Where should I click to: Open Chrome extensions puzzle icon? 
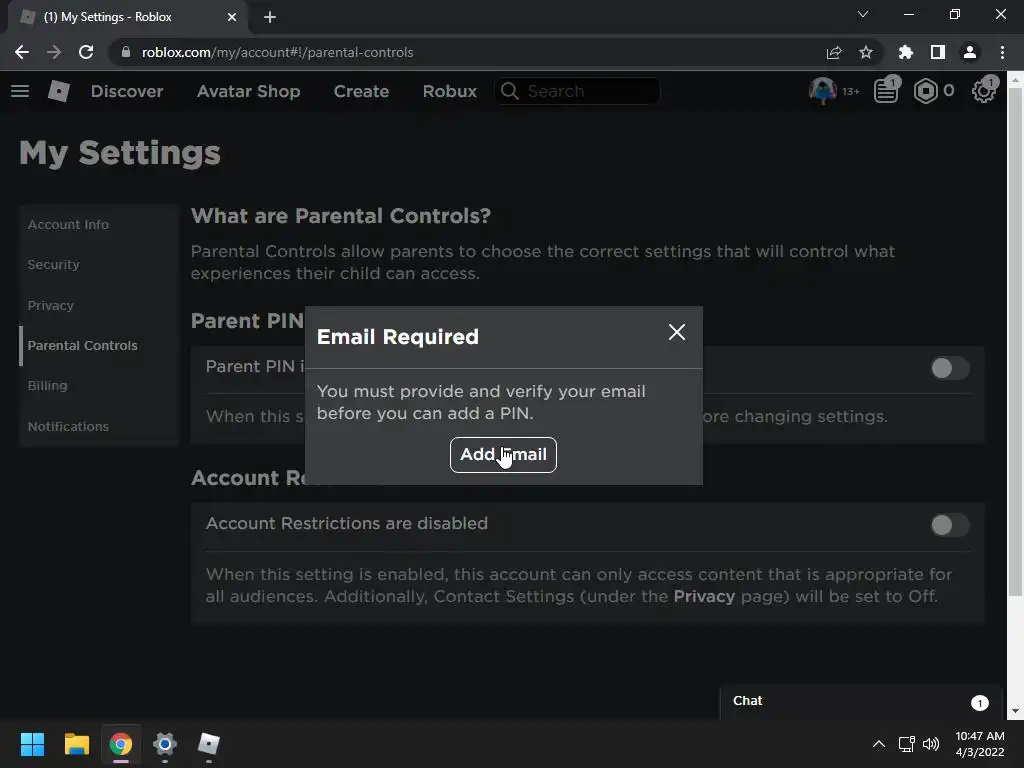tap(905, 52)
